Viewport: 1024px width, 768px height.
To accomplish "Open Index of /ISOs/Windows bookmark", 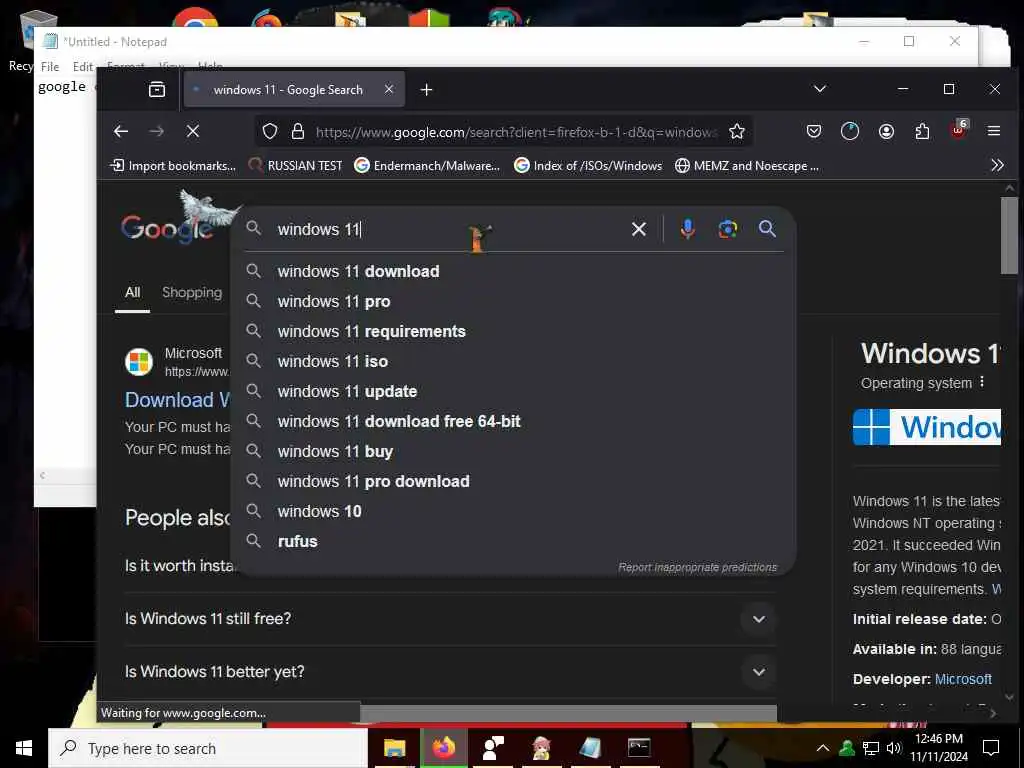I will pos(588,165).
